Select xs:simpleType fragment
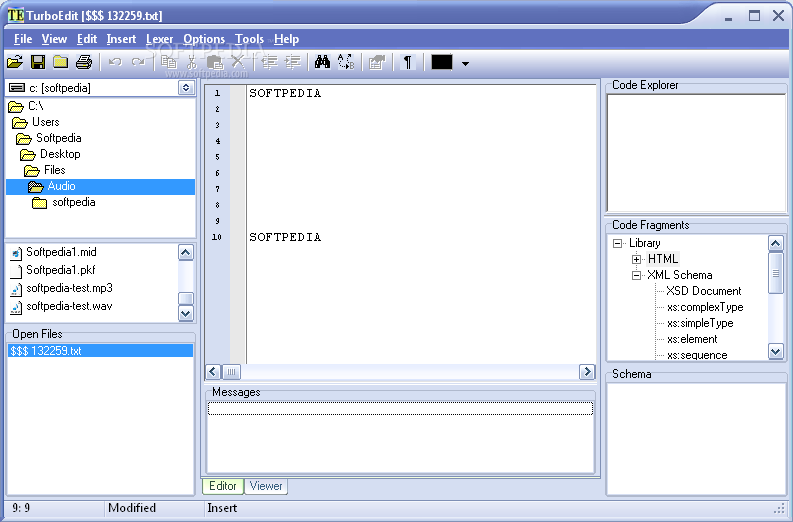 coord(700,323)
